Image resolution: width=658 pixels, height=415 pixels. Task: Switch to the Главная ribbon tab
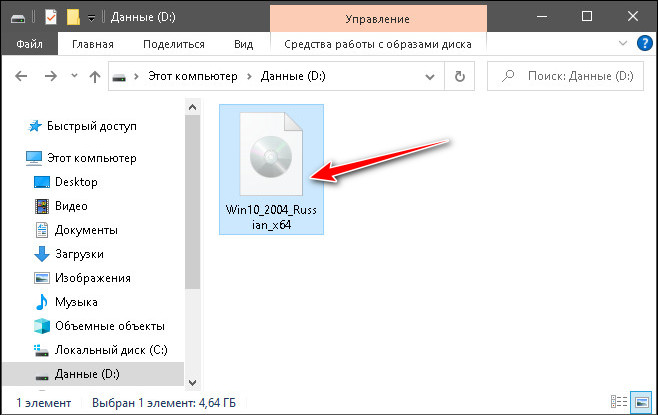coord(93,44)
